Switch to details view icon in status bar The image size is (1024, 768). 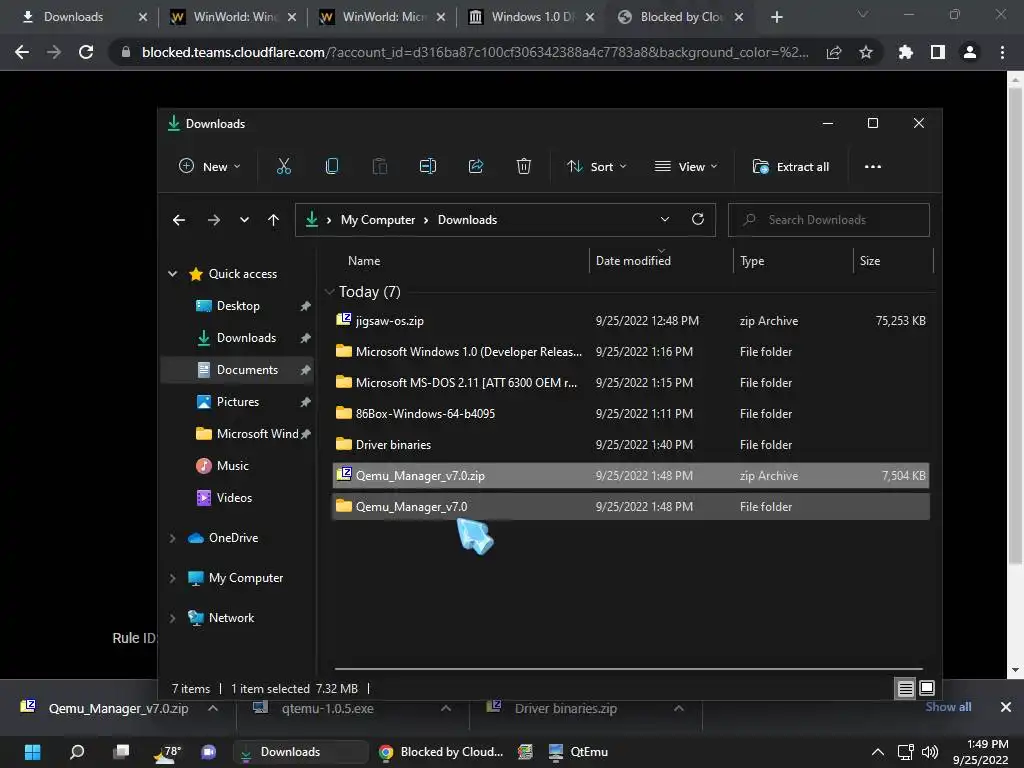coord(905,688)
